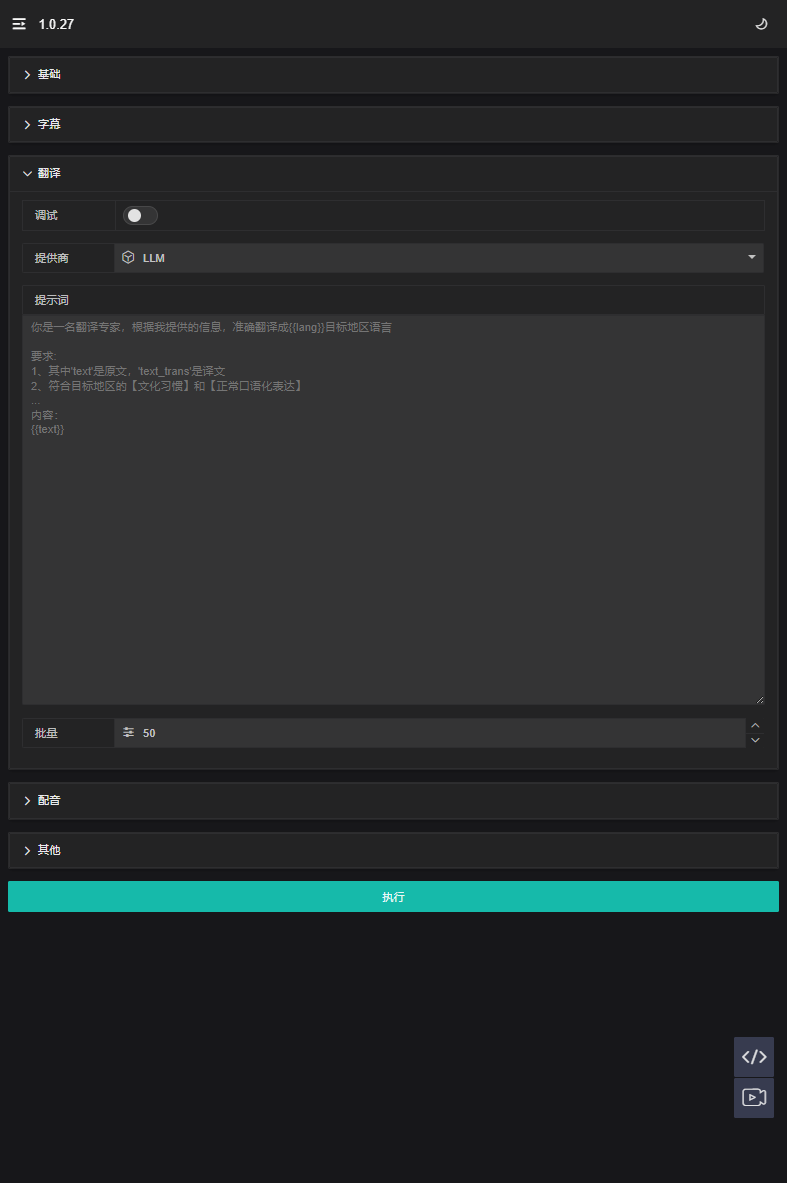Click the 1.0.27 version label
This screenshot has width=787, height=1183.
point(56,24)
